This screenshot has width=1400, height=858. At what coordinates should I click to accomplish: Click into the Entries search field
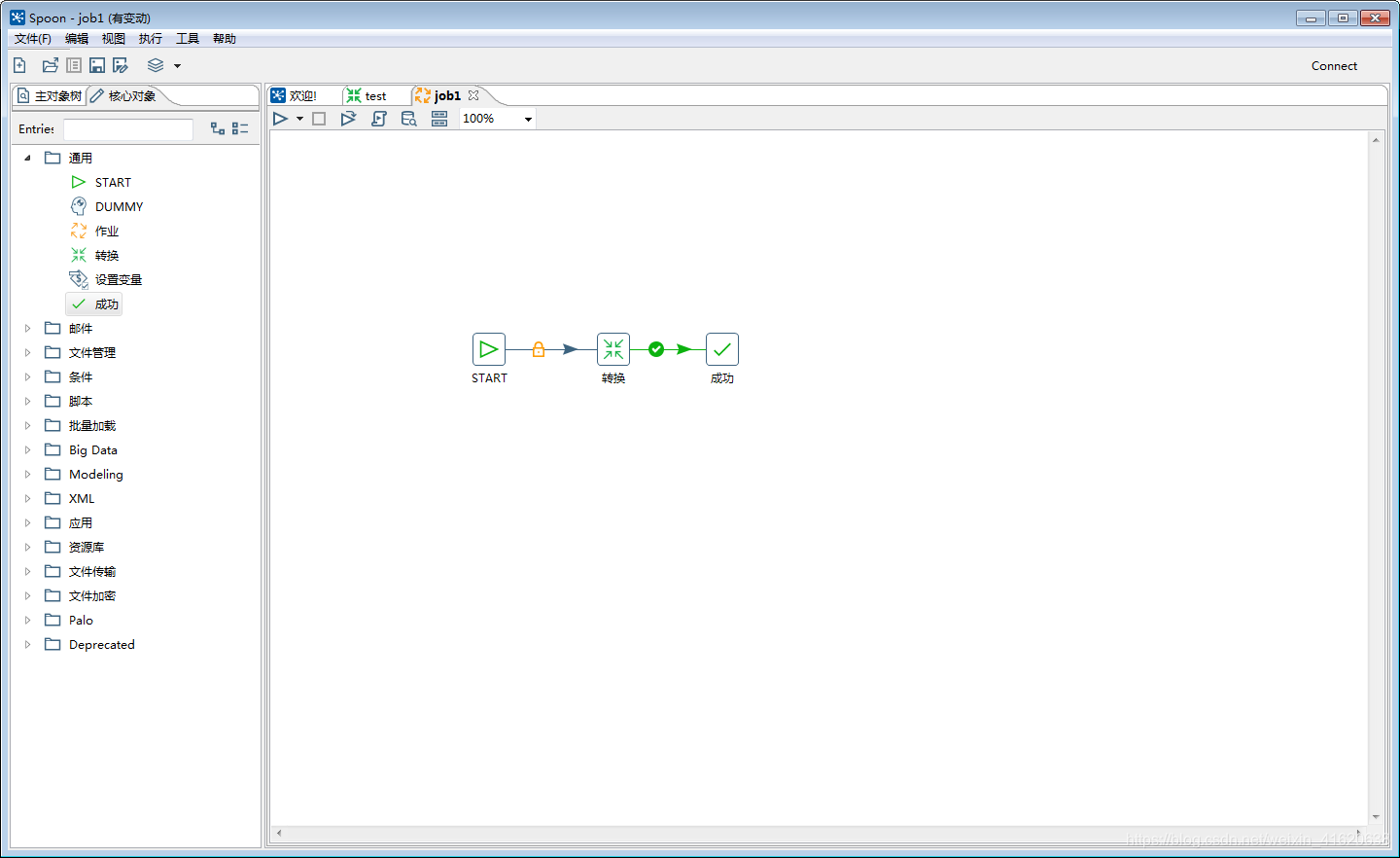(128, 129)
